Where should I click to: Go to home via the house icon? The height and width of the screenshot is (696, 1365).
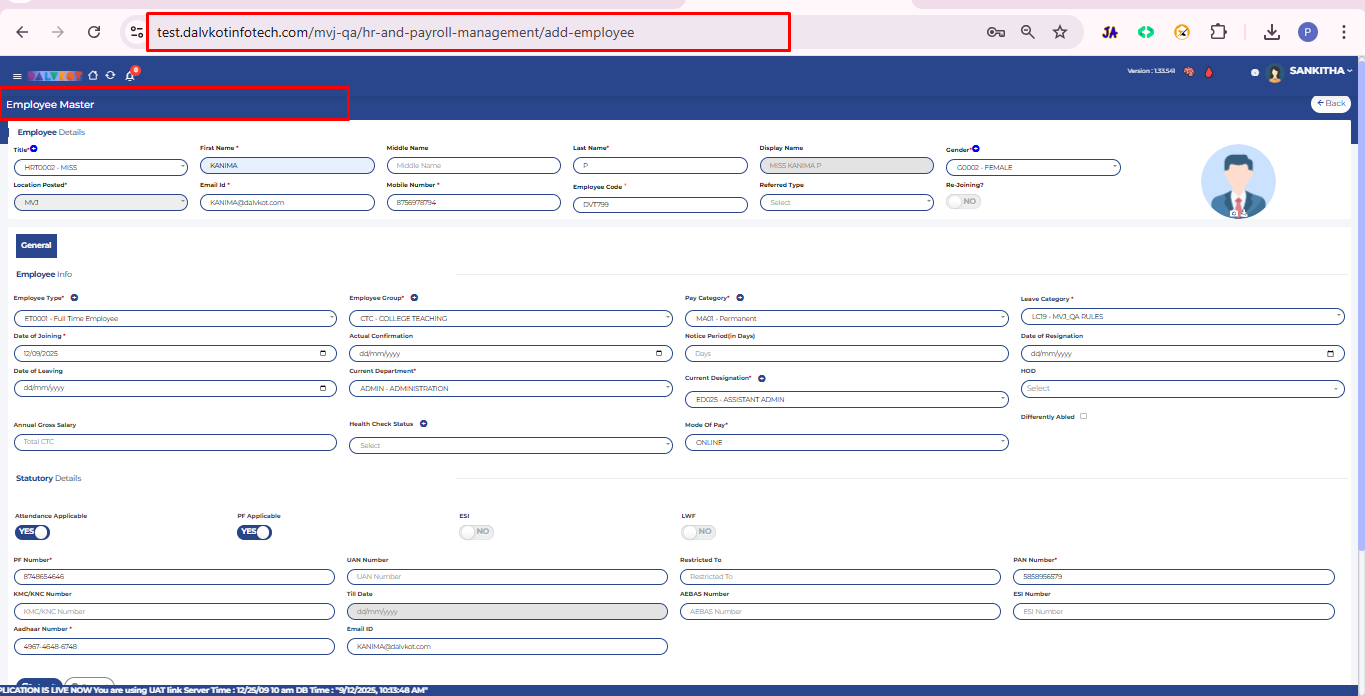pos(93,75)
